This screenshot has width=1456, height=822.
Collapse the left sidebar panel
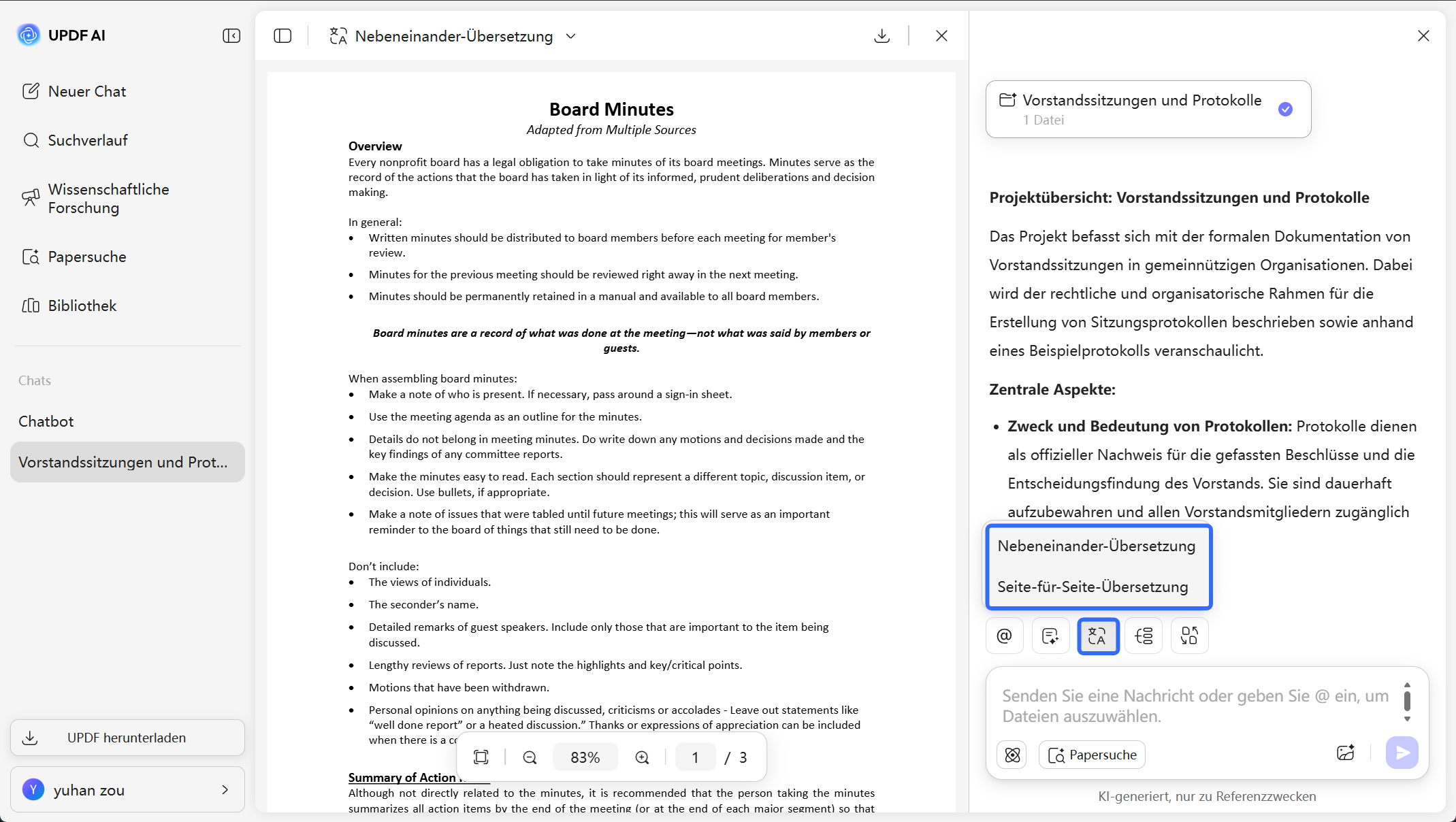pos(231,35)
